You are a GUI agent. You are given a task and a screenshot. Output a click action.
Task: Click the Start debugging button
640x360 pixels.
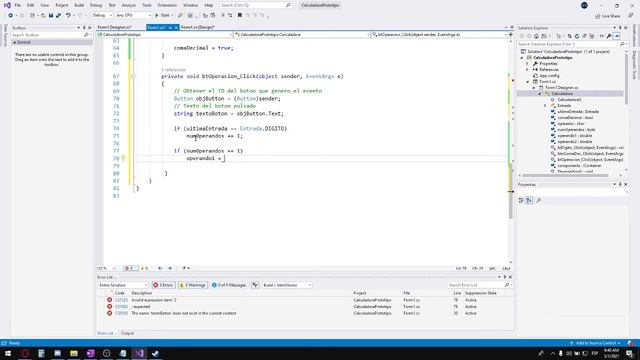(163, 15)
